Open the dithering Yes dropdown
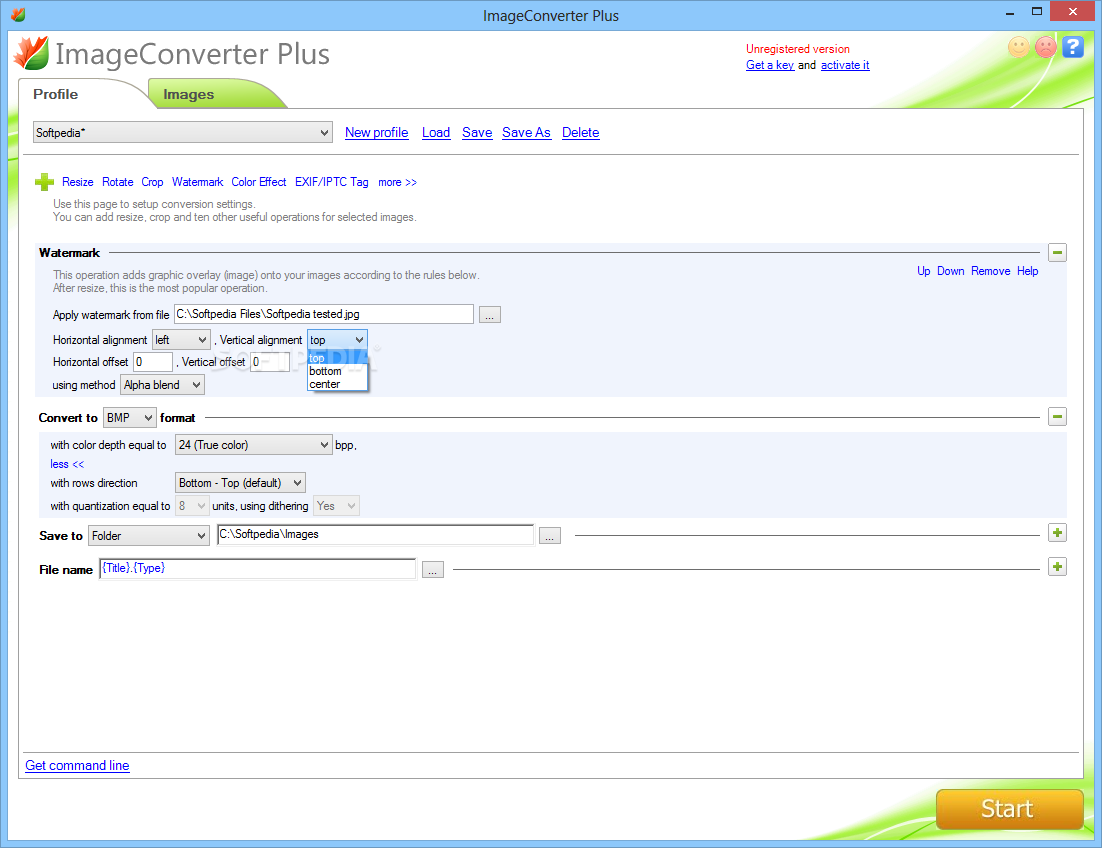This screenshot has width=1102, height=848. 336,506
